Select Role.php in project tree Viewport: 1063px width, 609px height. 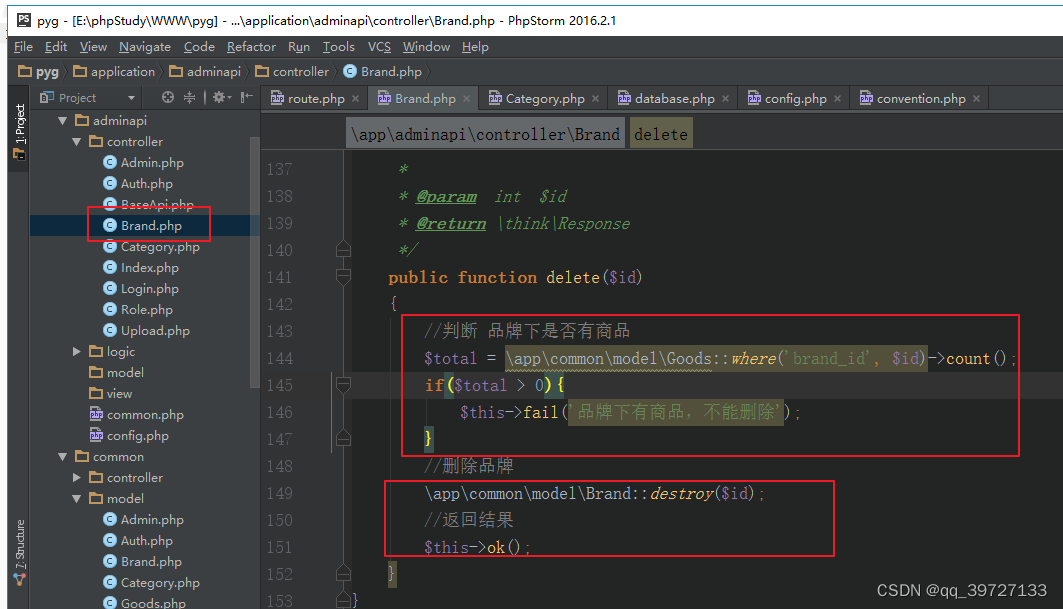click(138, 310)
